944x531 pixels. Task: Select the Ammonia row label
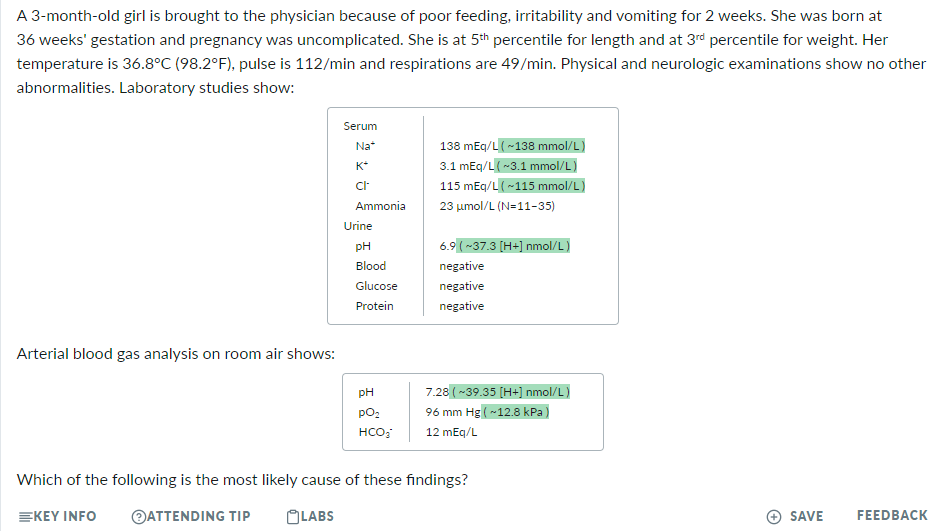[380, 206]
